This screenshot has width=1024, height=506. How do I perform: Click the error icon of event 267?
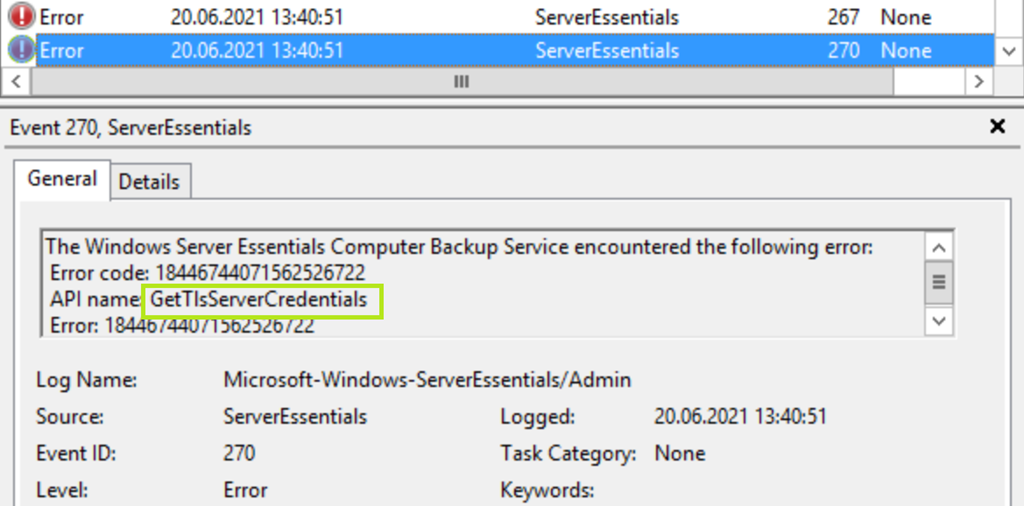21,17
